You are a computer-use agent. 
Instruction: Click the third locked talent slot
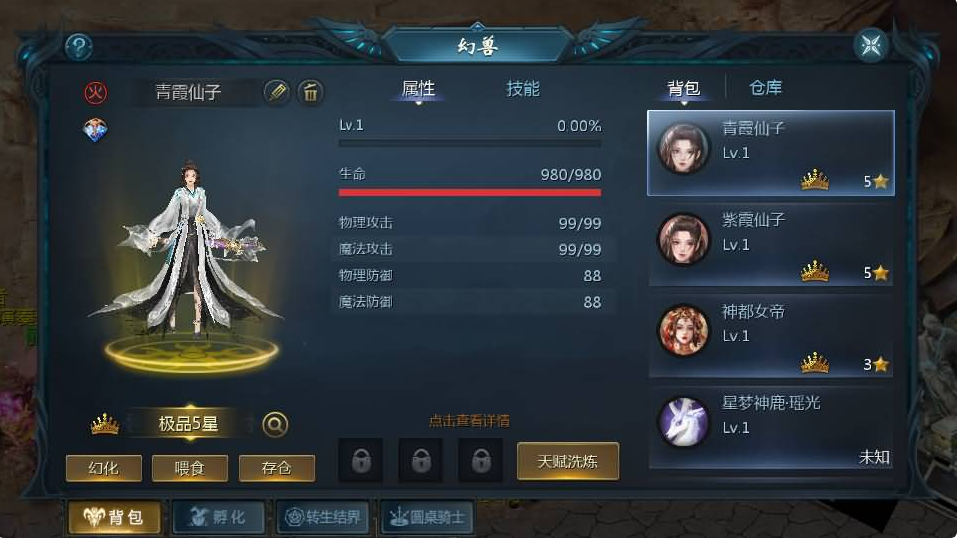481,461
